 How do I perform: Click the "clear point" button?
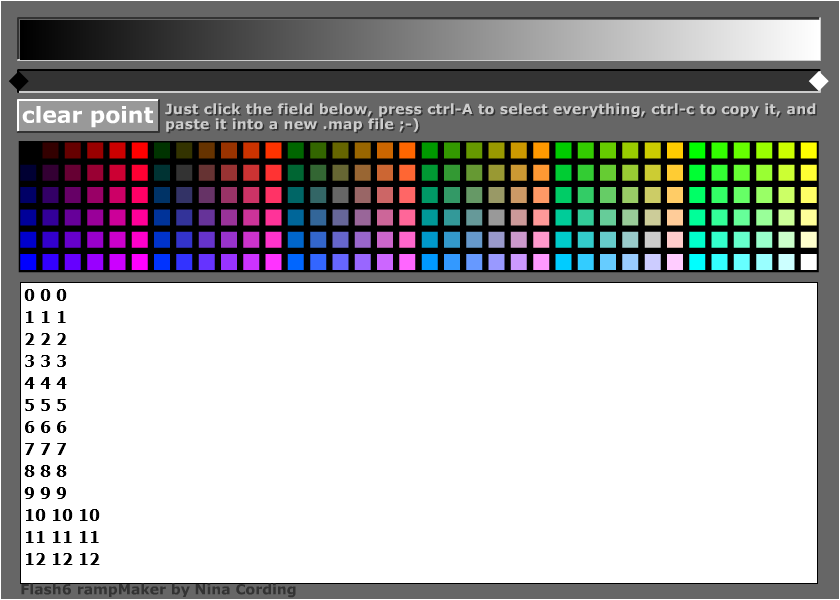pyautogui.click(x=88, y=116)
